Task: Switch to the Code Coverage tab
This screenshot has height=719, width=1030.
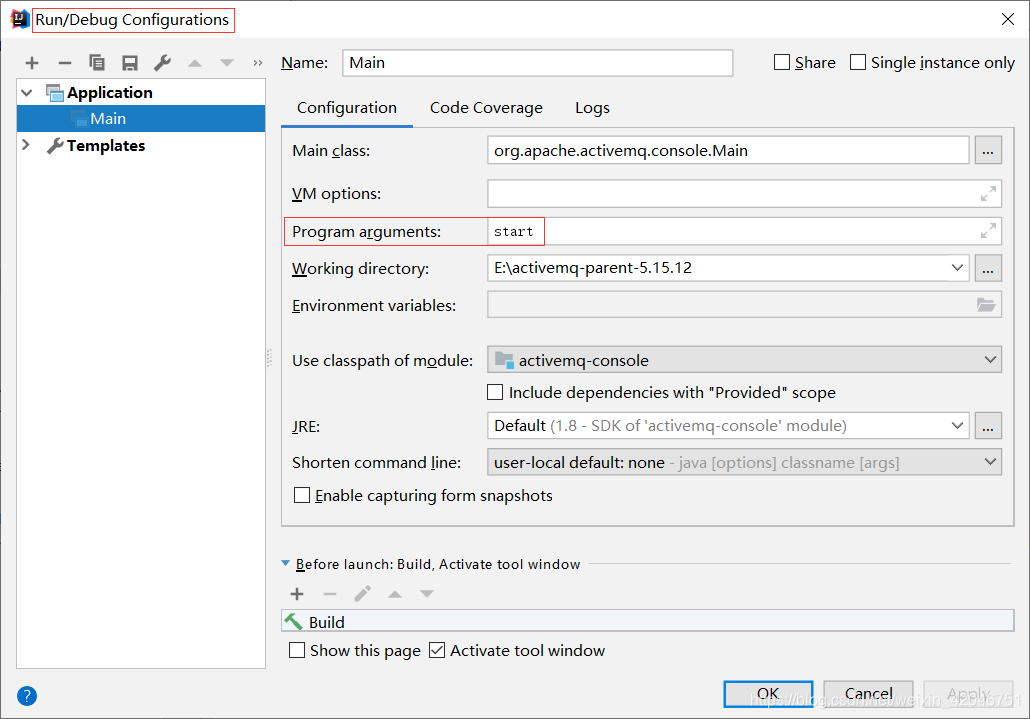Action: coord(486,107)
